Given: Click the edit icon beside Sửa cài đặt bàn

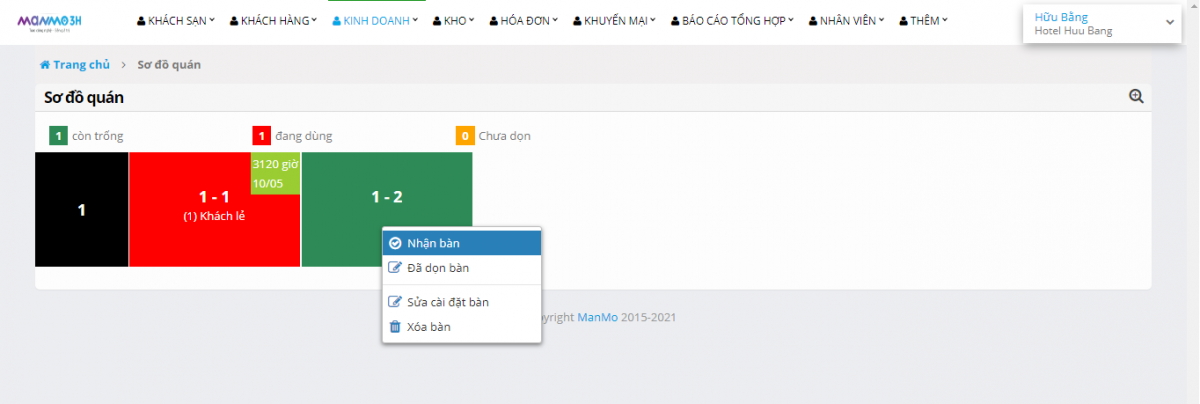Looking at the screenshot, I should click(395, 302).
